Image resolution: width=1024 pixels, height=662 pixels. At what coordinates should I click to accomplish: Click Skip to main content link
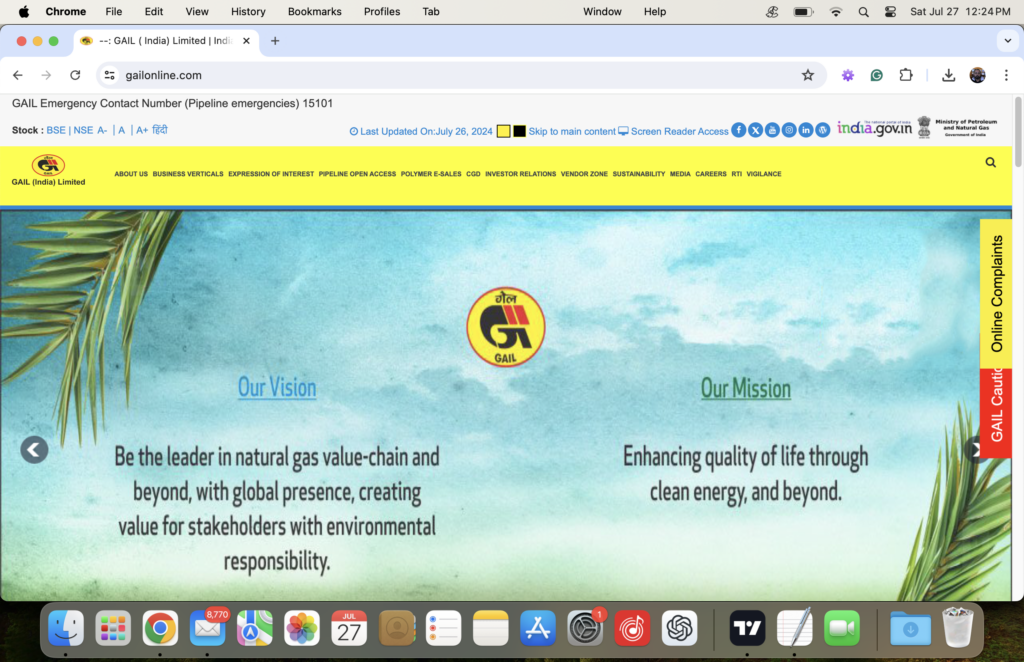click(572, 131)
